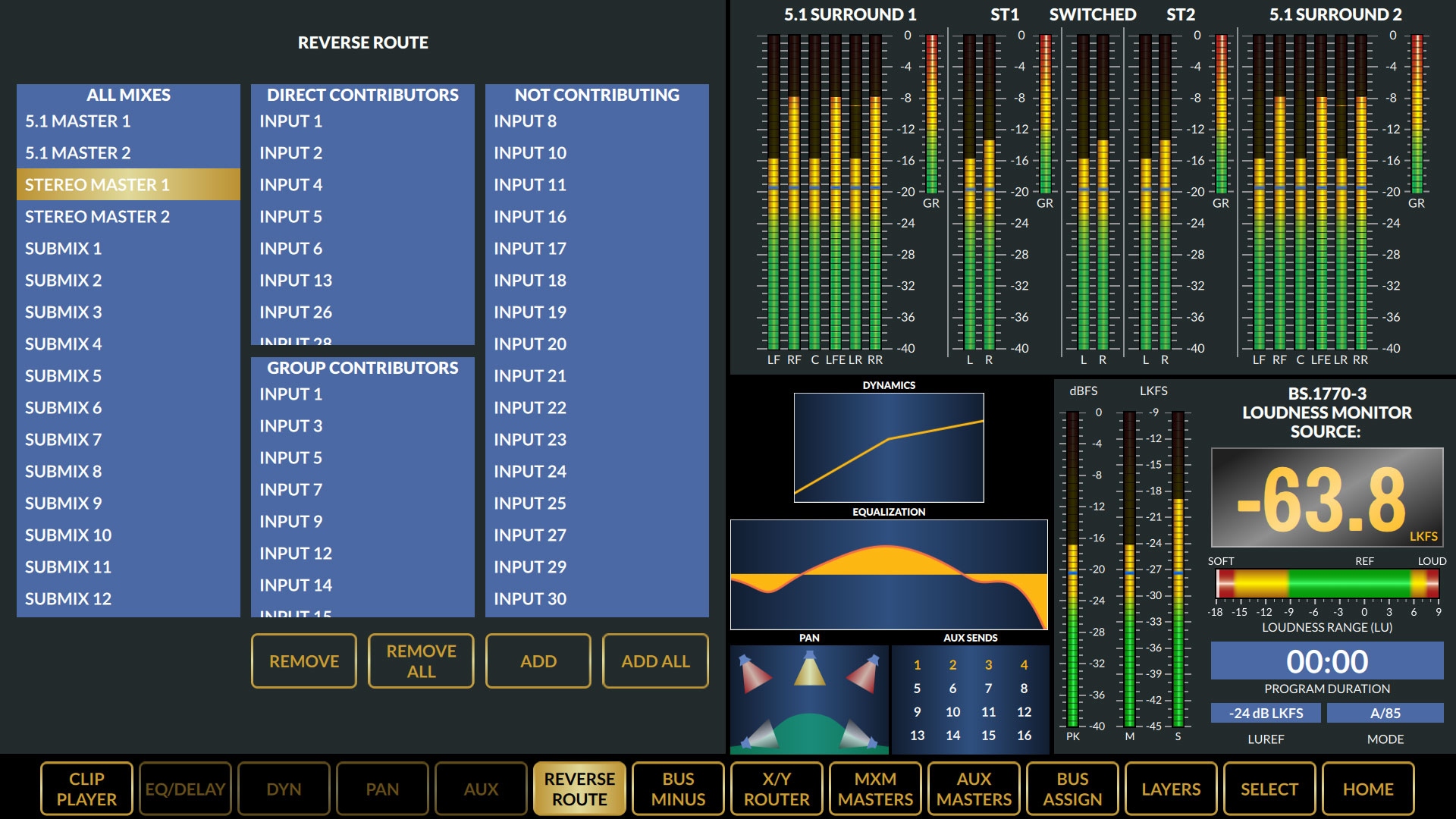
Task: Select Input 1 under Group Contributors
Action: click(x=362, y=394)
